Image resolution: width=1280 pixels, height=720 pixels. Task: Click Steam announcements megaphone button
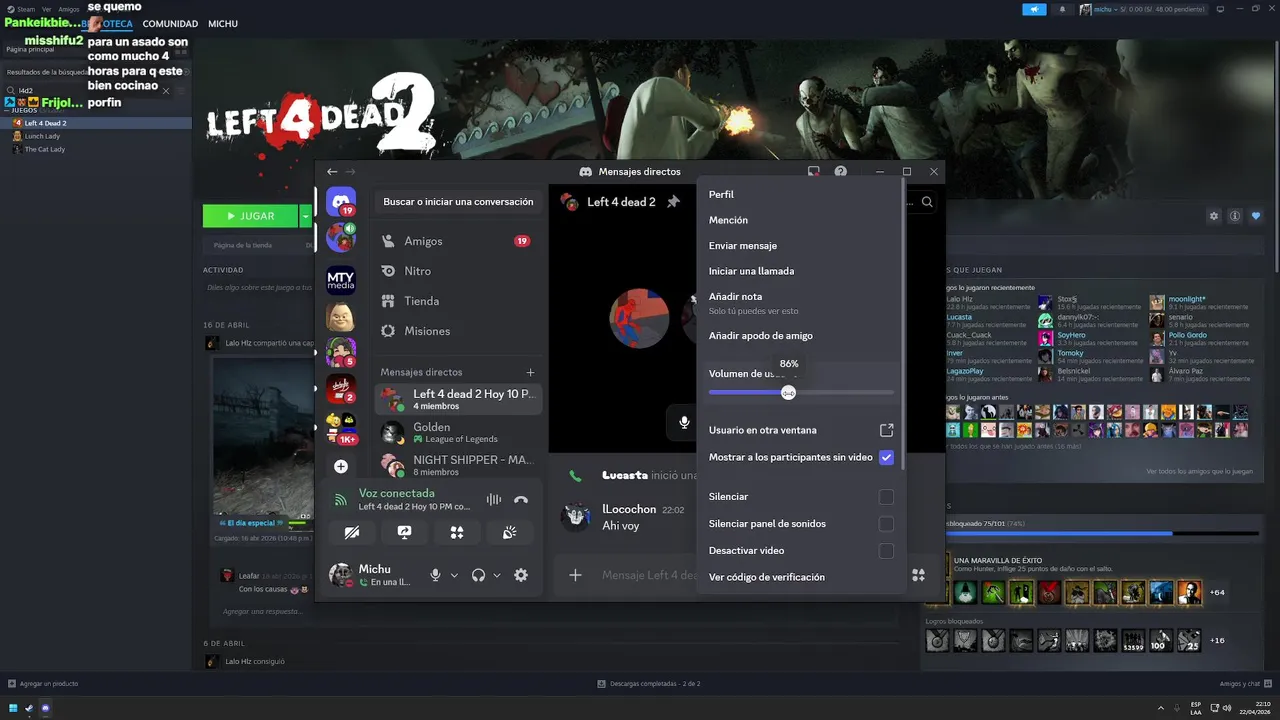pyautogui.click(x=1034, y=9)
